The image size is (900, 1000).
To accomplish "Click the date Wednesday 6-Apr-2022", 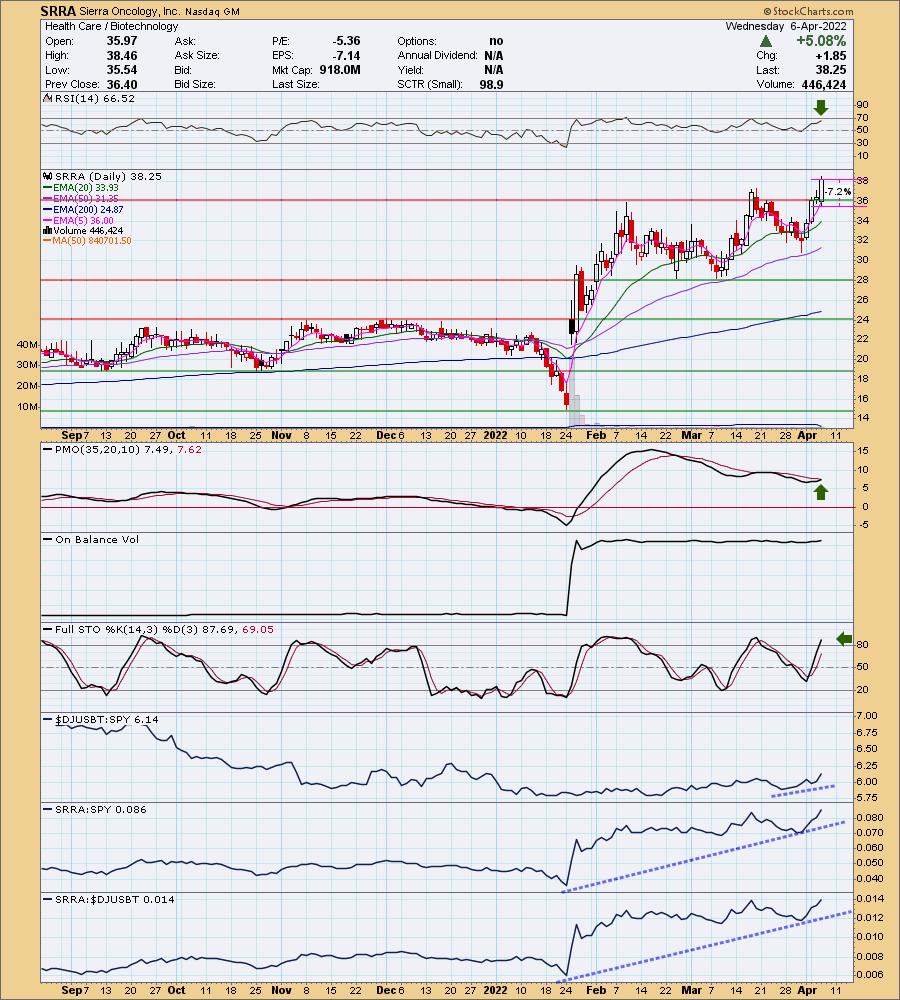I will [786, 26].
